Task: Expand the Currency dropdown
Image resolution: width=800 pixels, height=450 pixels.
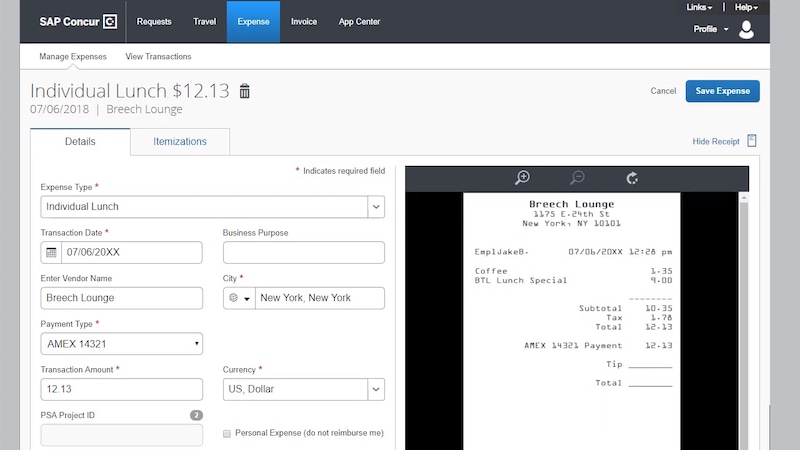Action: click(376, 389)
